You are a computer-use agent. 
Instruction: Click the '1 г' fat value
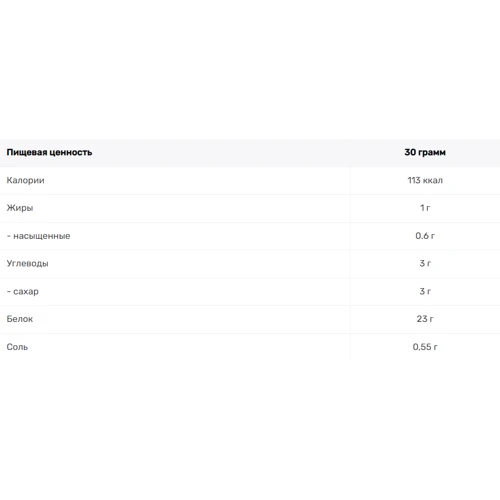coord(425,208)
